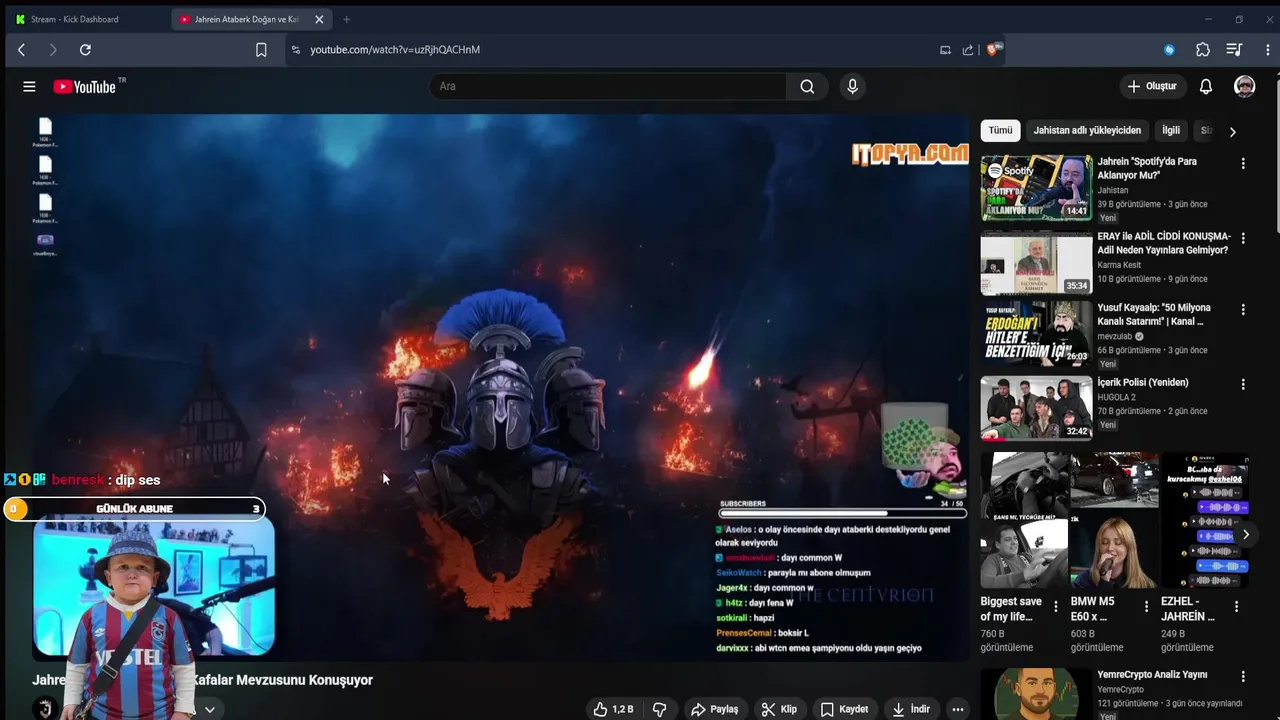Viewport: 1280px width, 720px height.
Task: Open options for YemreCrypto Analiz video
Action: pyautogui.click(x=1243, y=677)
